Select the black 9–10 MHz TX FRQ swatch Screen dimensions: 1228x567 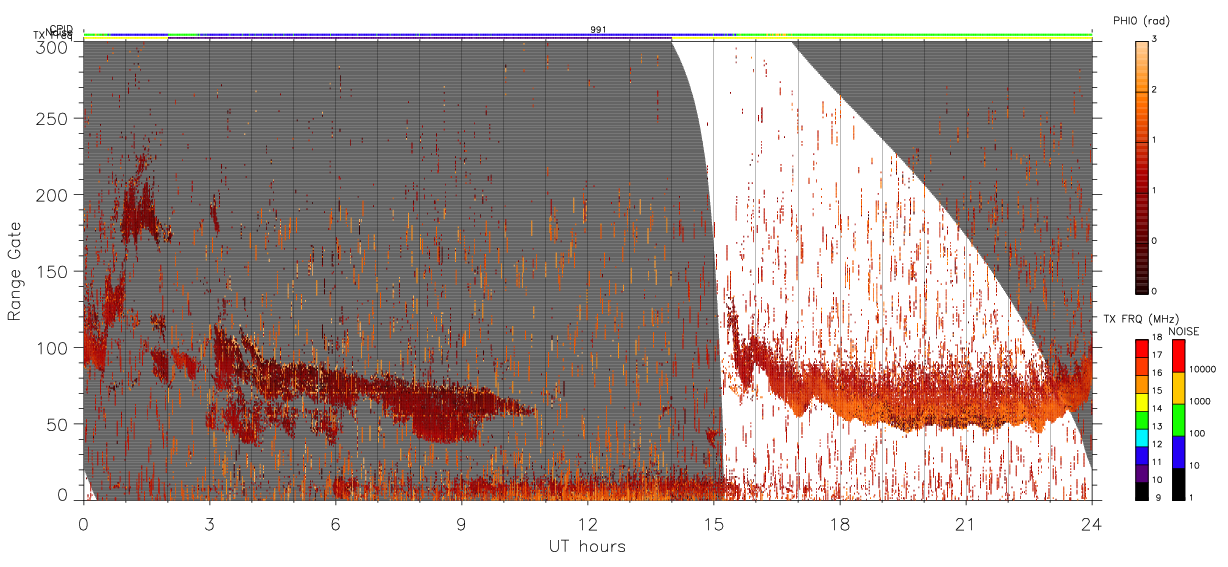pyautogui.click(x=1141, y=491)
